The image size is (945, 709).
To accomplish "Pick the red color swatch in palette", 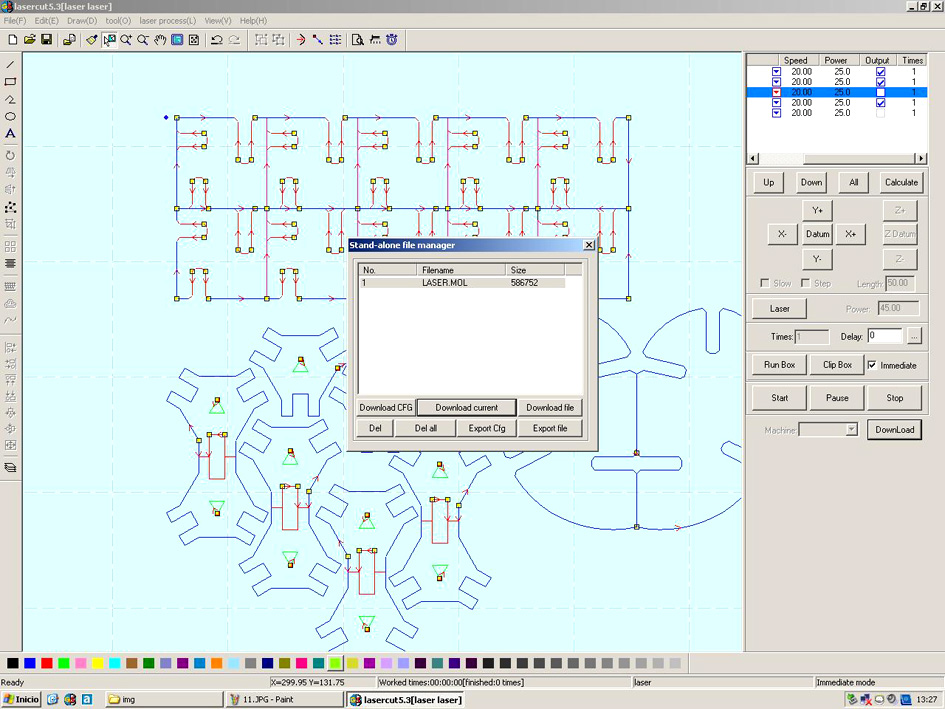I will (x=46, y=663).
